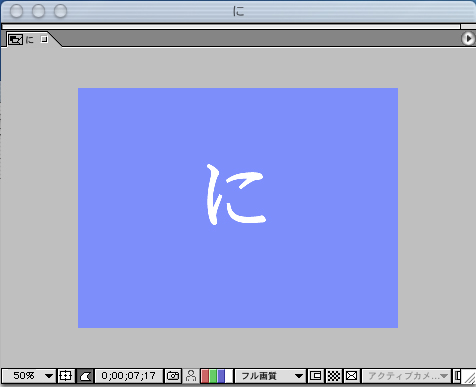Minimize the に window with second title button
This screenshot has width=476, height=387.
38,11
